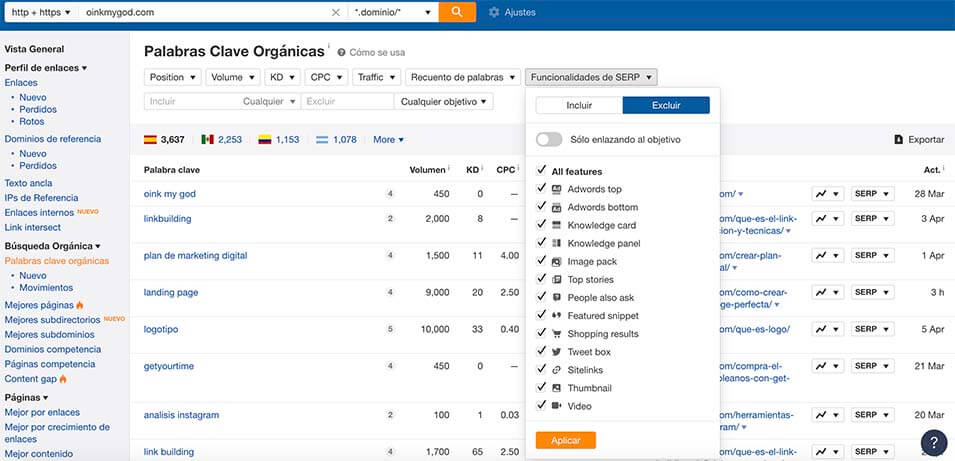Uncheck the Featured snippet checkbox
The width and height of the screenshot is (955, 461).
pos(541,315)
